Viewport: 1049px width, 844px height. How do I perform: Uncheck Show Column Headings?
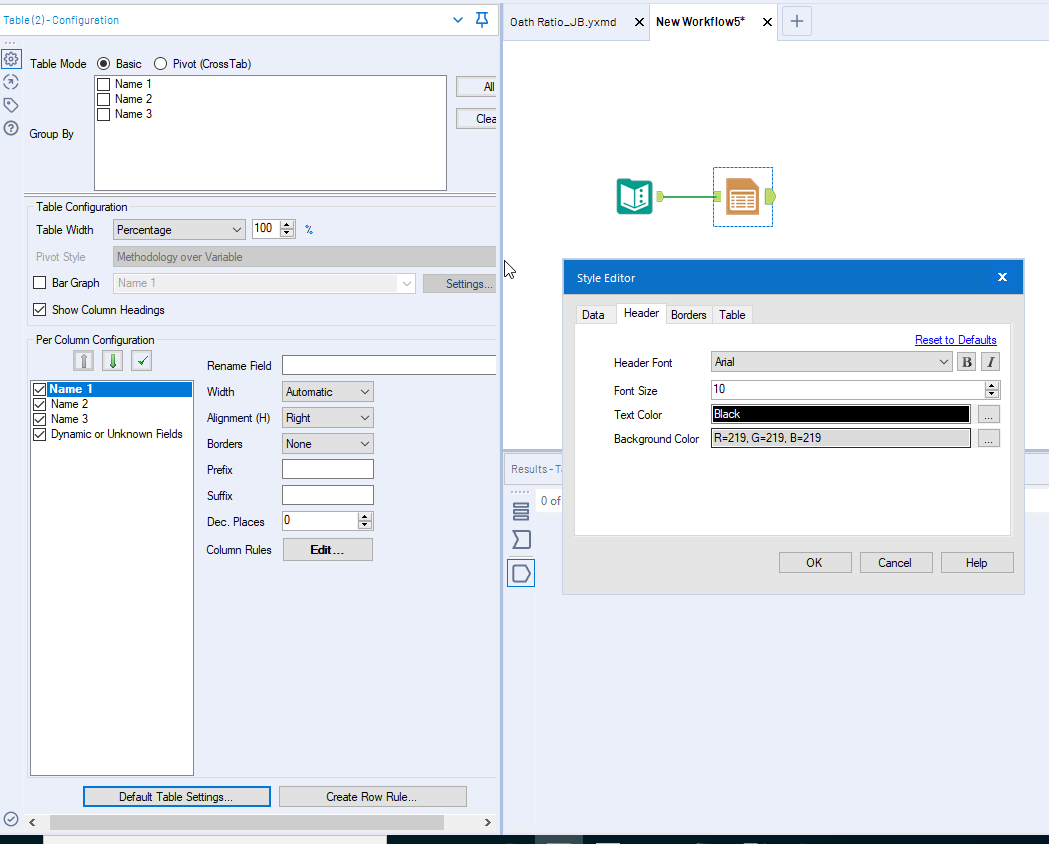coord(39,310)
